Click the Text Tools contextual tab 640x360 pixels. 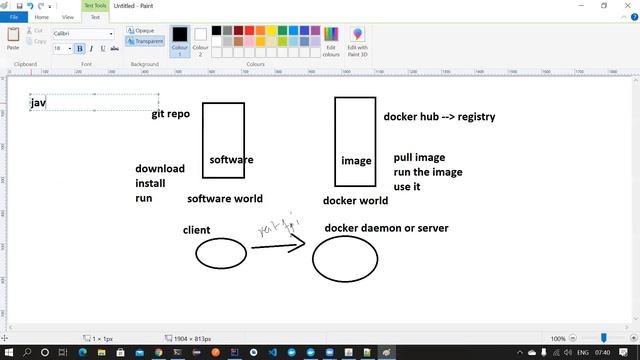click(95, 5)
